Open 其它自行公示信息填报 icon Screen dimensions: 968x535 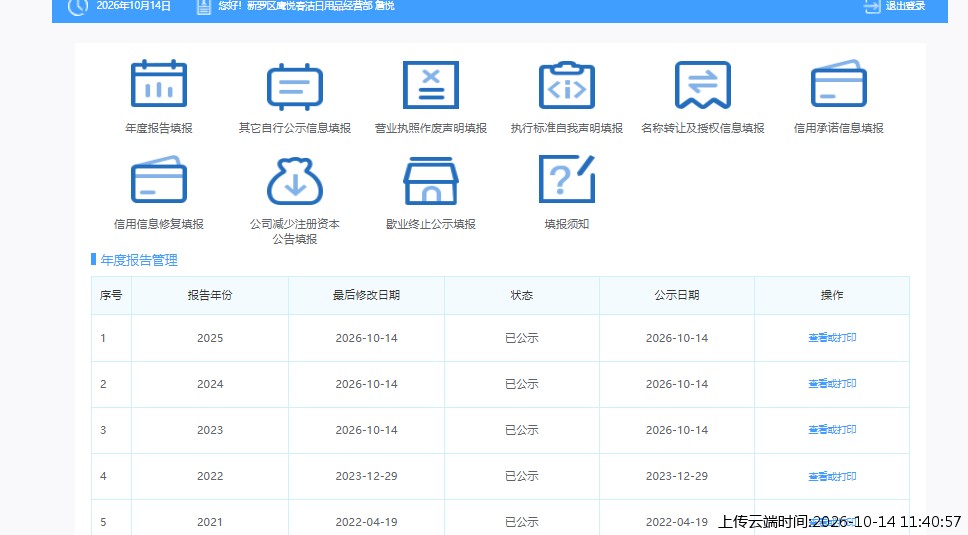[x=294, y=86]
